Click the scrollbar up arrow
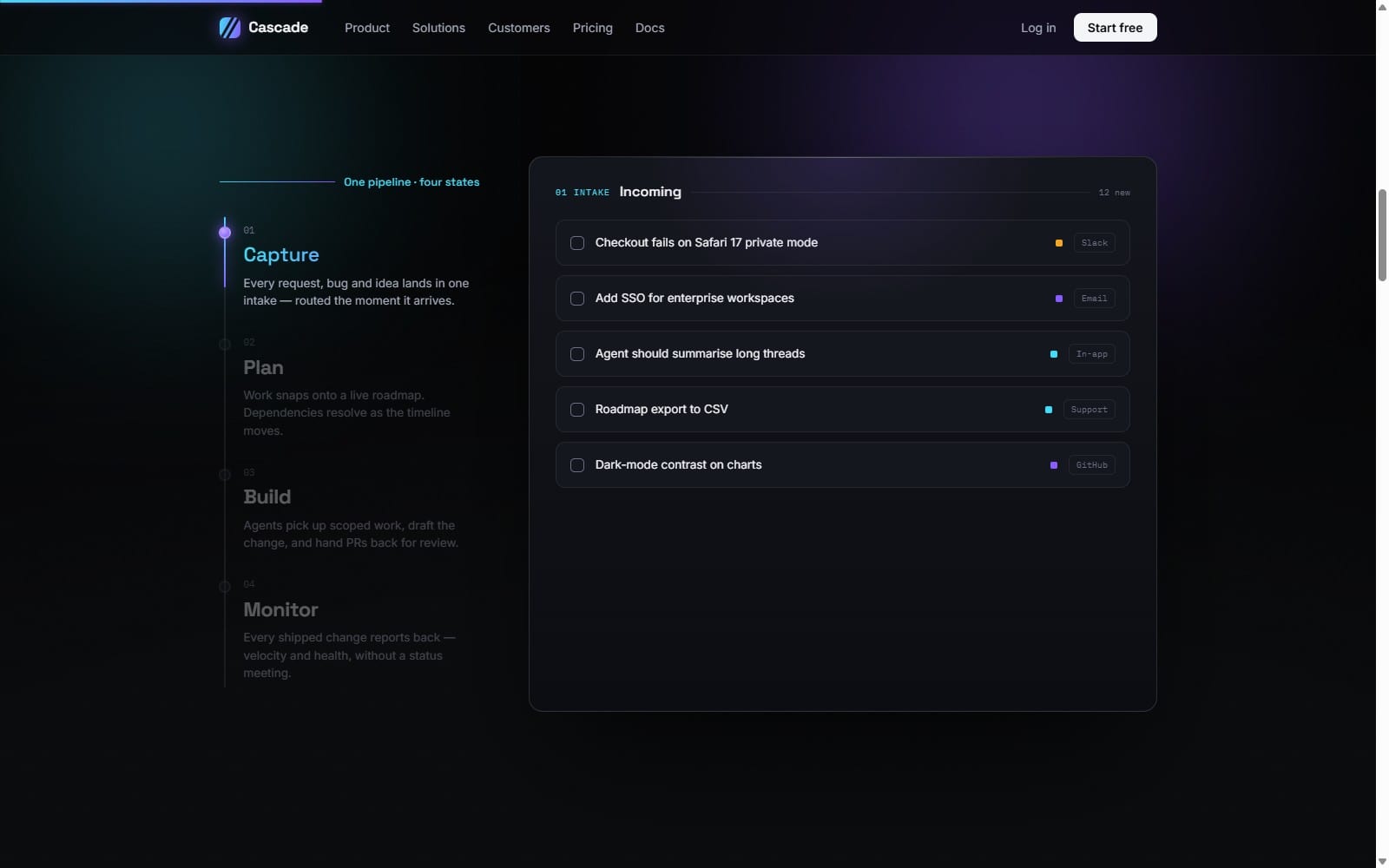The image size is (1389, 868). [x=1382, y=6]
